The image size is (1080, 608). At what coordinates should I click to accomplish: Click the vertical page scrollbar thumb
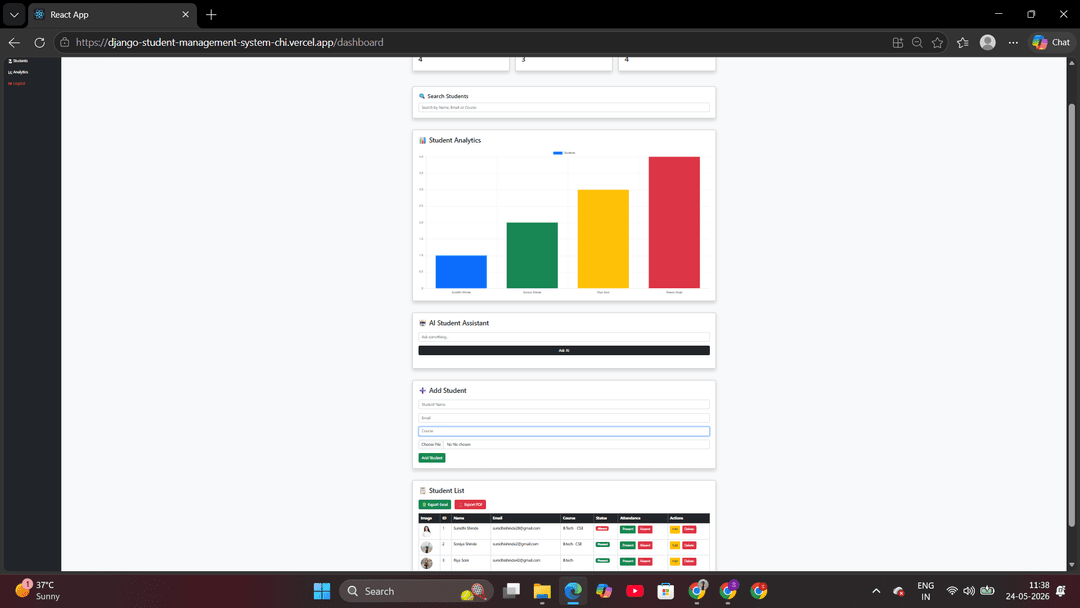click(1071, 315)
